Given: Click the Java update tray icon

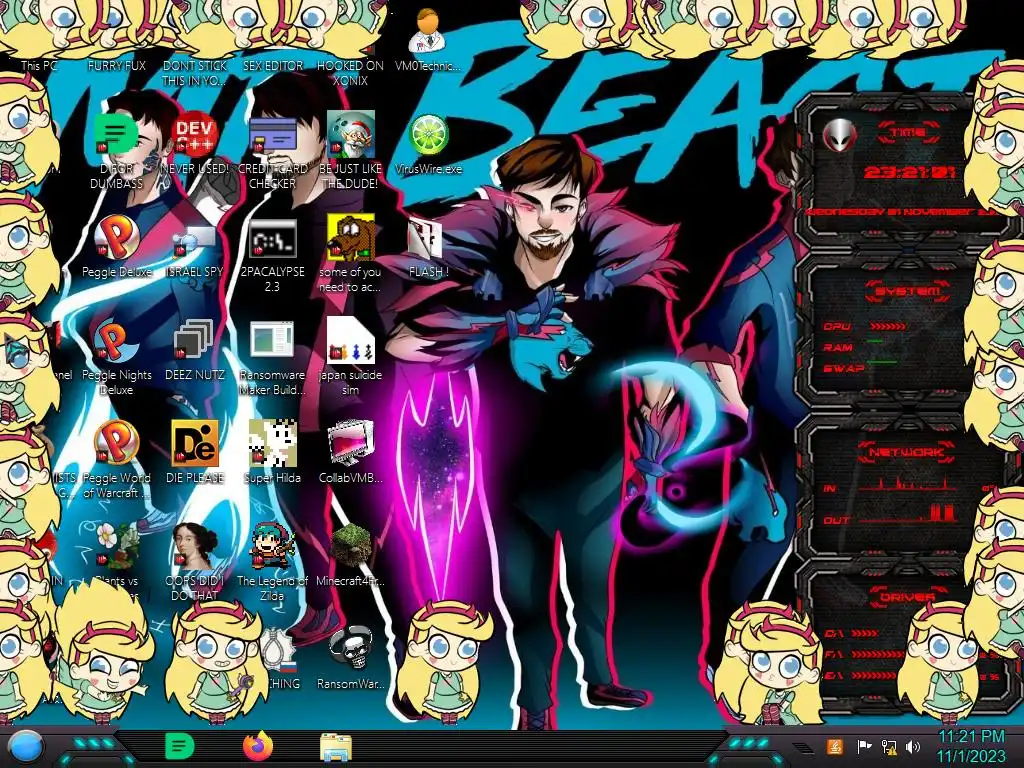Looking at the screenshot, I should tap(835, 746).
